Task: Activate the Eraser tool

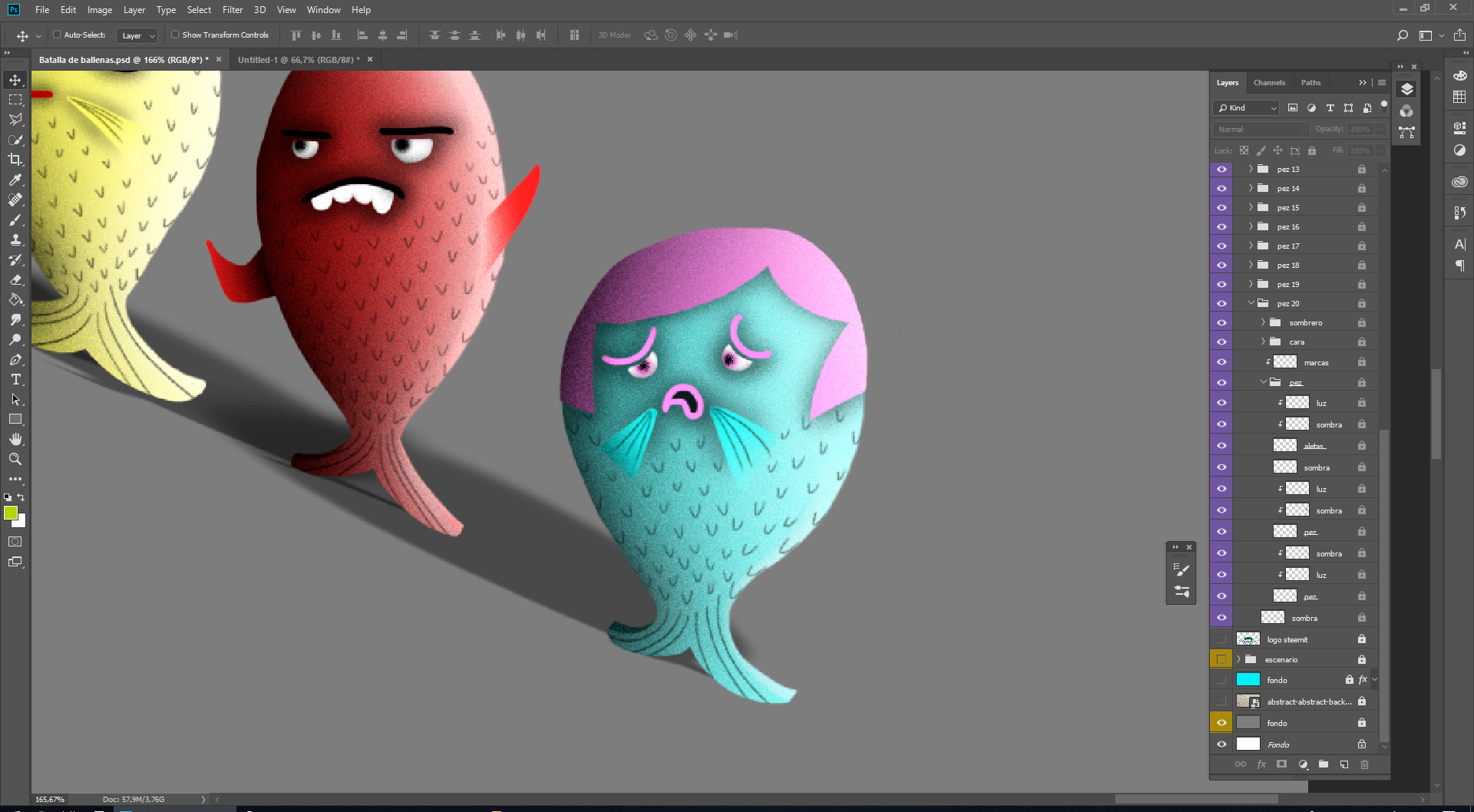Action: click(x=15, y=280)
